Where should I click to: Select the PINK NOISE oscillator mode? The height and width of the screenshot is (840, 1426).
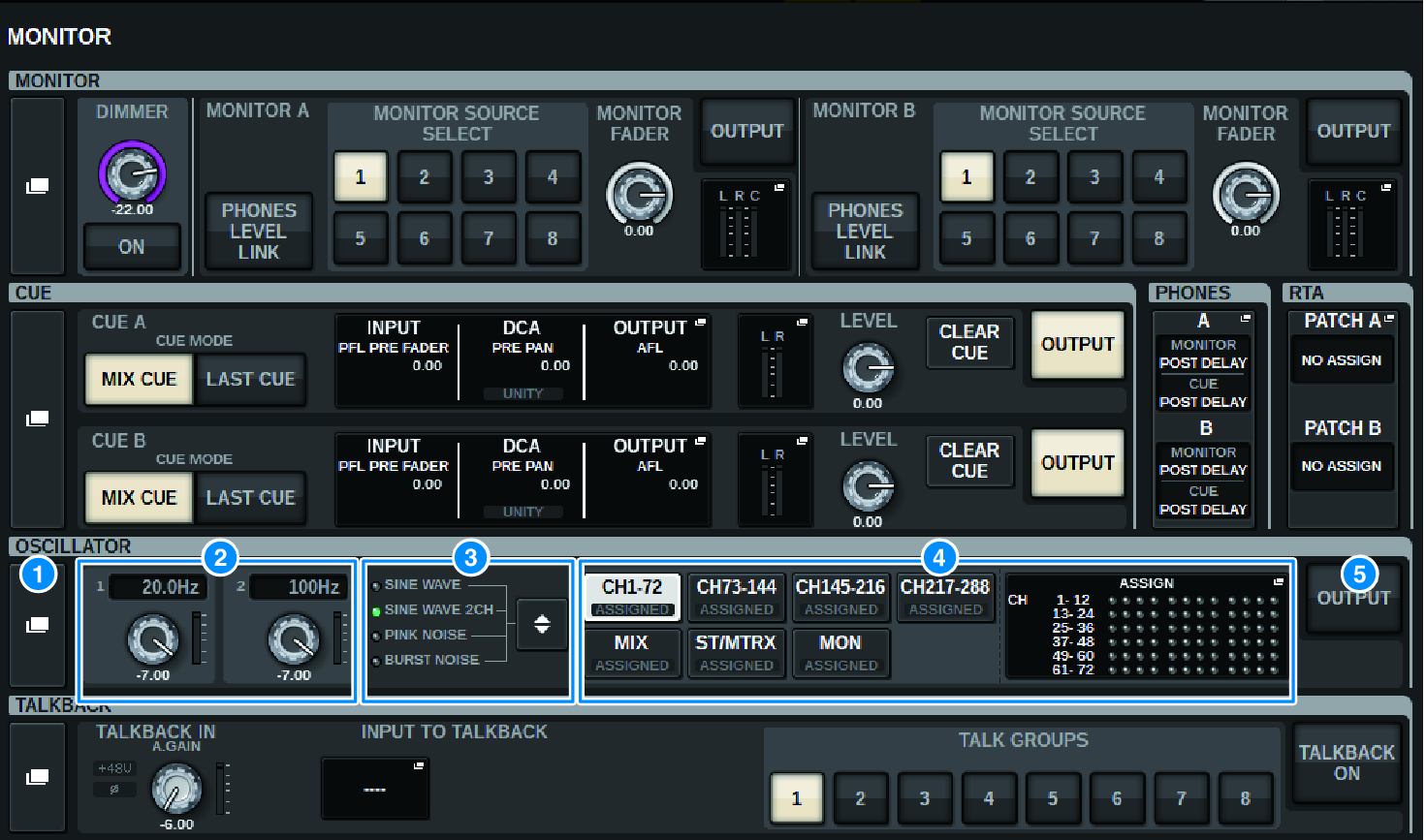(423, 635)
